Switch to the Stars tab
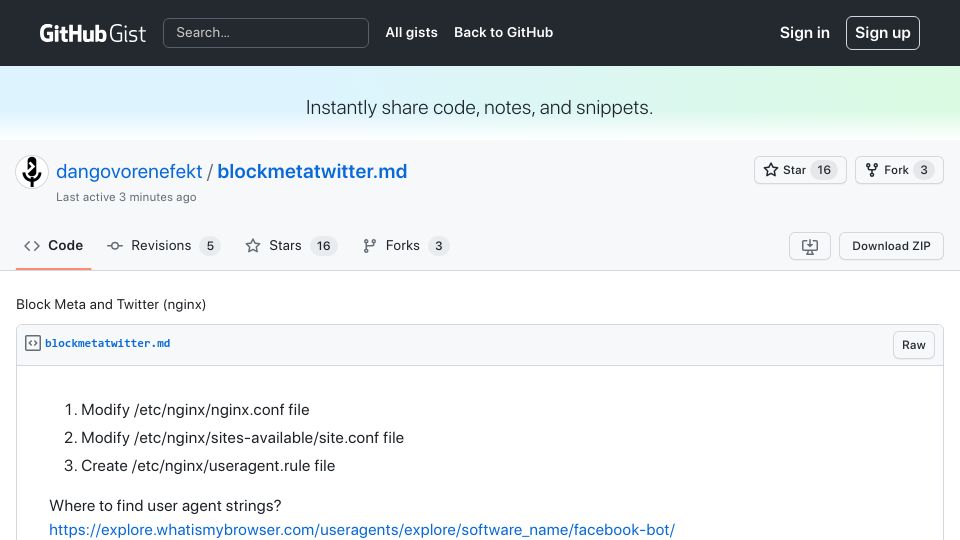Image resolution: width=960 pixels, height=540 pixels. tap(291, 246)
